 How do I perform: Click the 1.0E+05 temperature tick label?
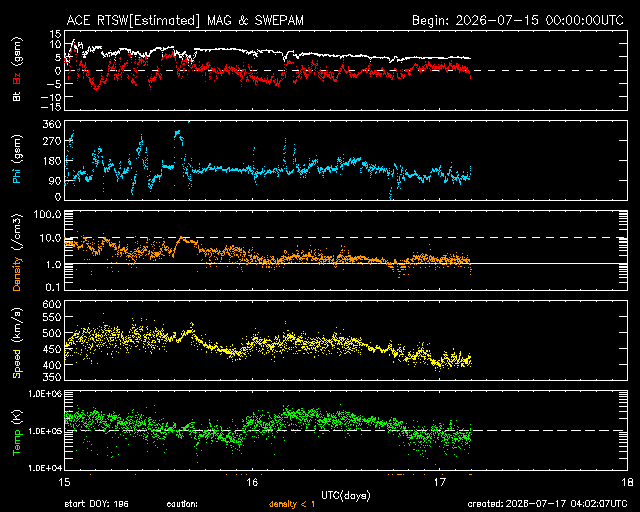coord(45,431)
